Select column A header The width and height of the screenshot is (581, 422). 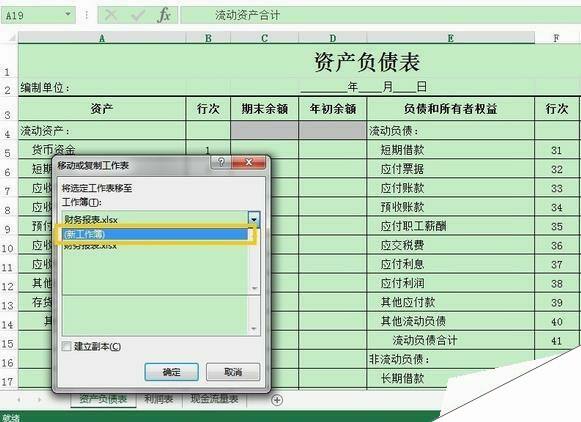[102, 38]
